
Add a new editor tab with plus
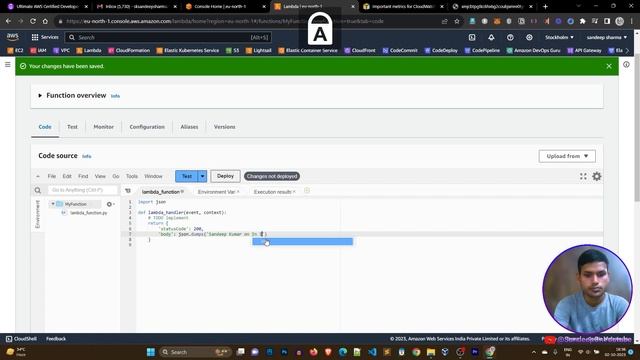(x=307, y=191)
